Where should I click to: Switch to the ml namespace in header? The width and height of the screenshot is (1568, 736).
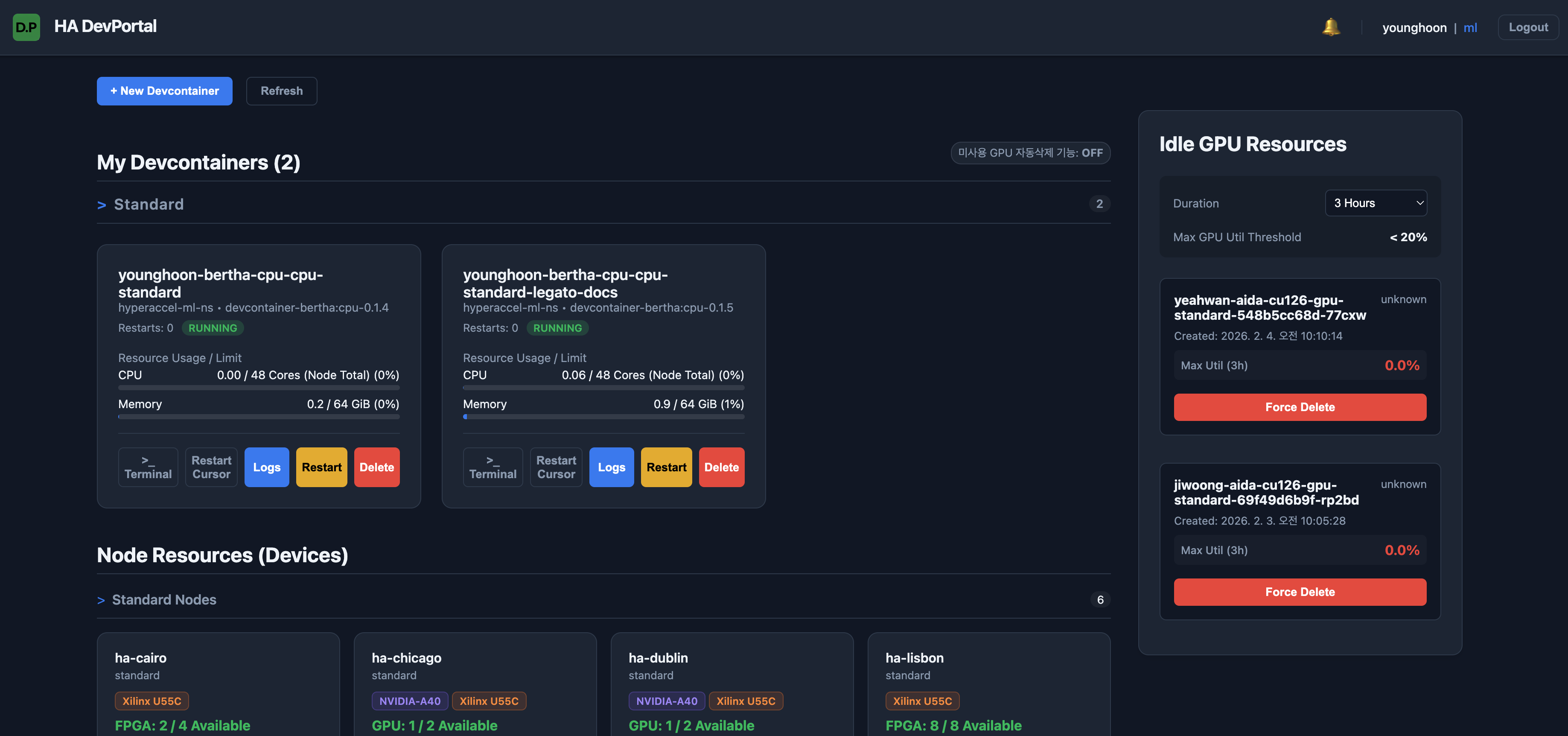[x=1471, y=27]
